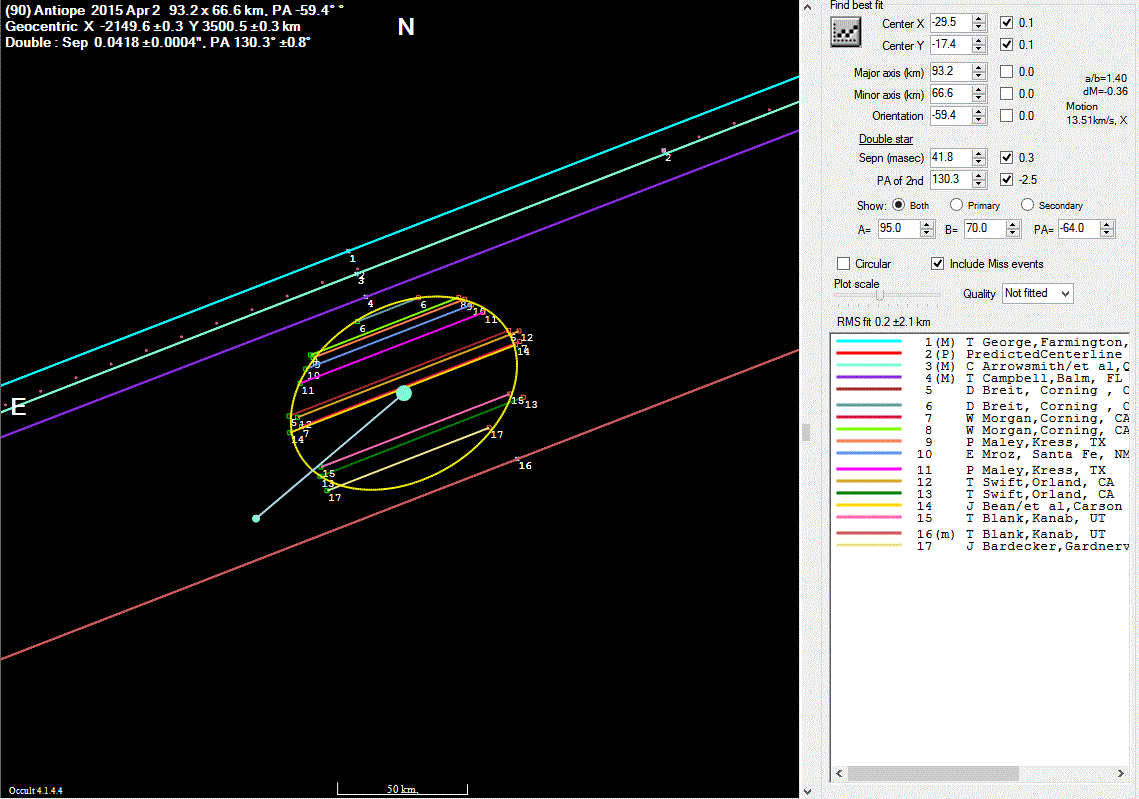Select row 15 T Blank, Kanab, UT
Screen dimensions: 1139x799
(x=980, y=519)
